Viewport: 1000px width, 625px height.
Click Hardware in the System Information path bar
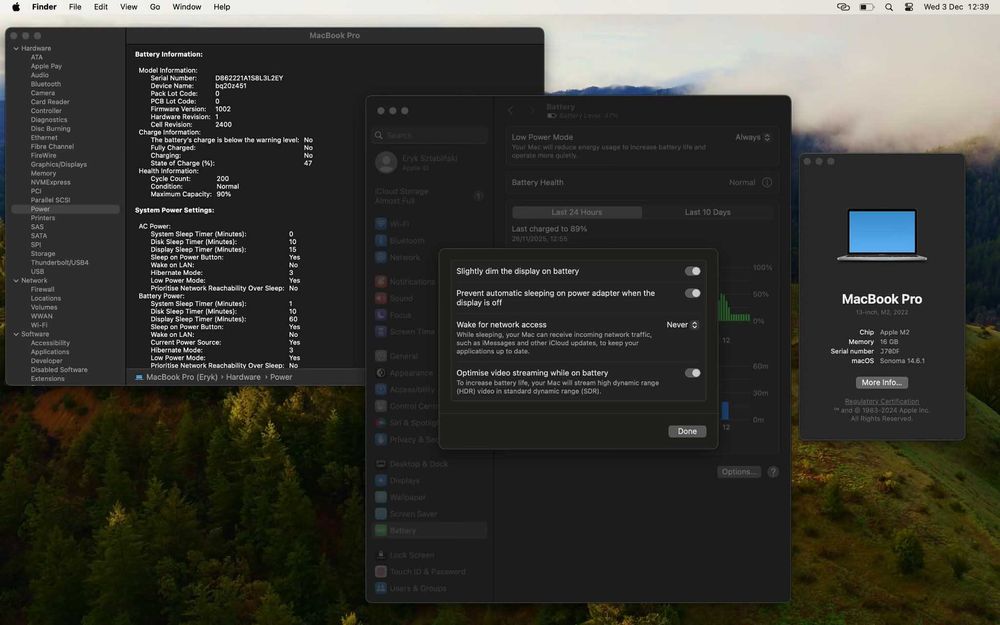[x=243, y=378]
